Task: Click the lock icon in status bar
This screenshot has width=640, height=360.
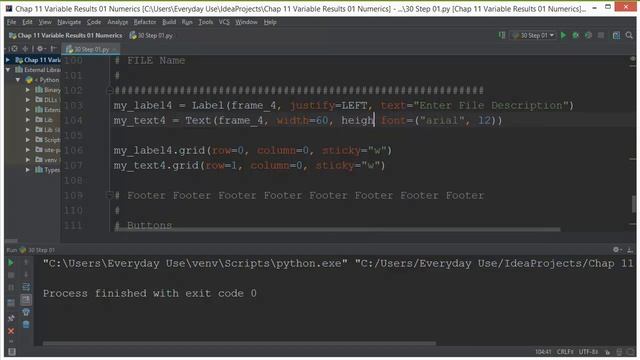Action: coord(608,352)
